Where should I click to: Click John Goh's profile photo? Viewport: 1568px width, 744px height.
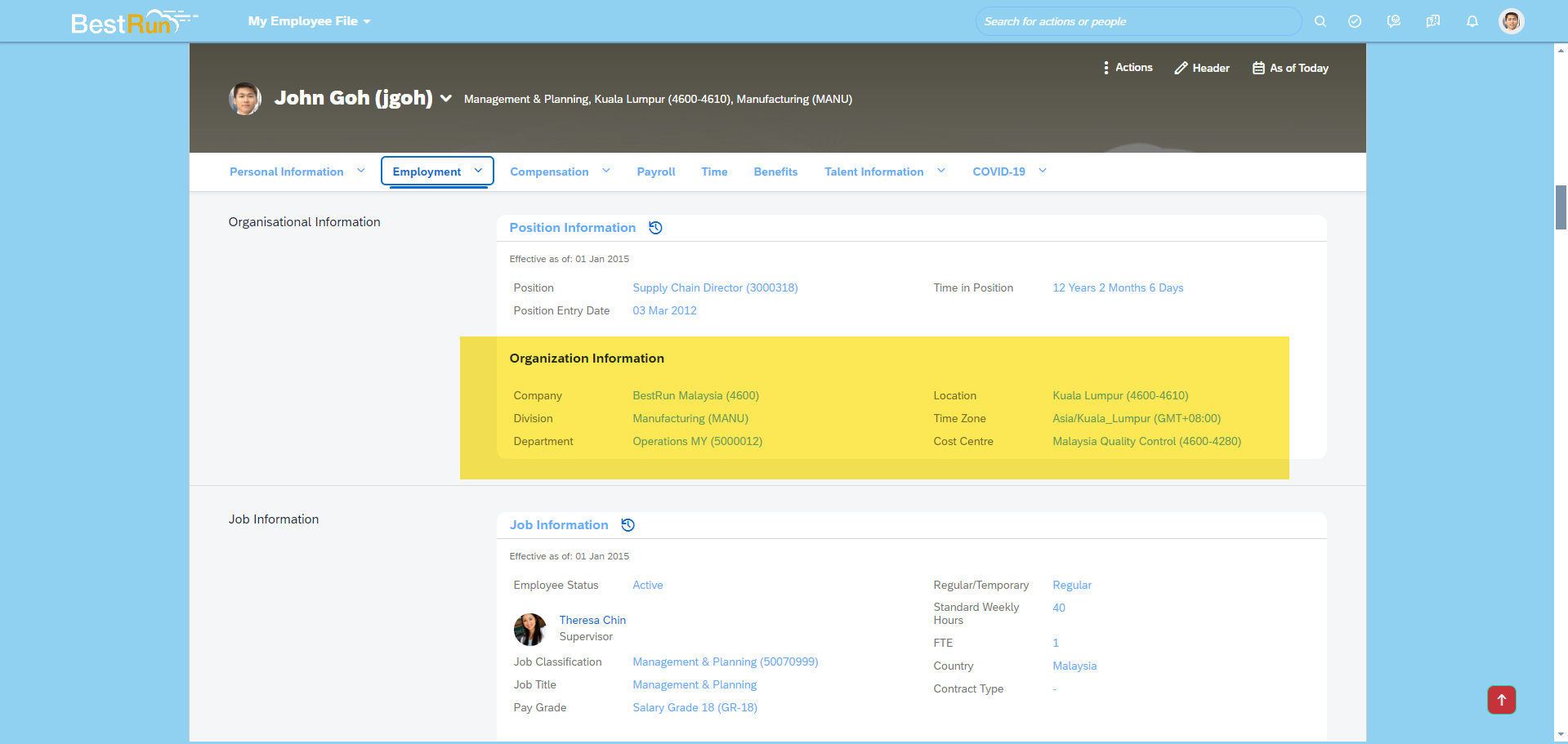[x=245, y=99]
